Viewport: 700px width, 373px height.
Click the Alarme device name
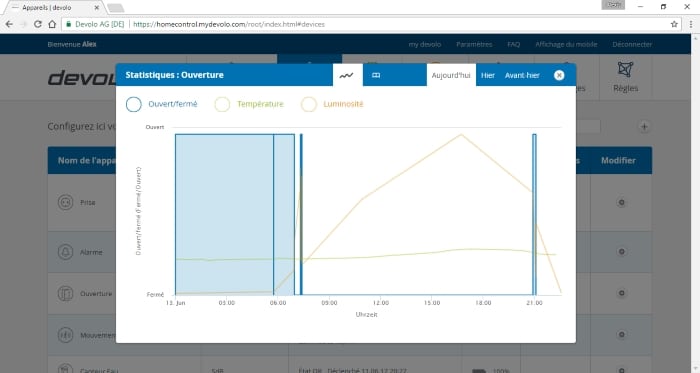coord(91,252)
